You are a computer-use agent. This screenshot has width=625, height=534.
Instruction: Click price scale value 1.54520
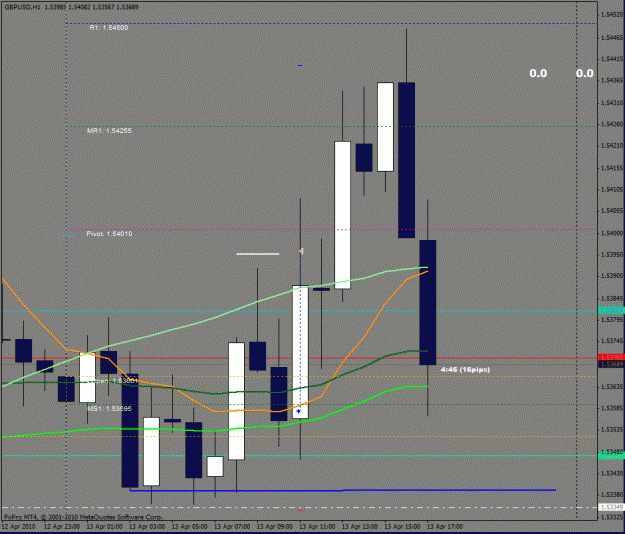[612, 15]
